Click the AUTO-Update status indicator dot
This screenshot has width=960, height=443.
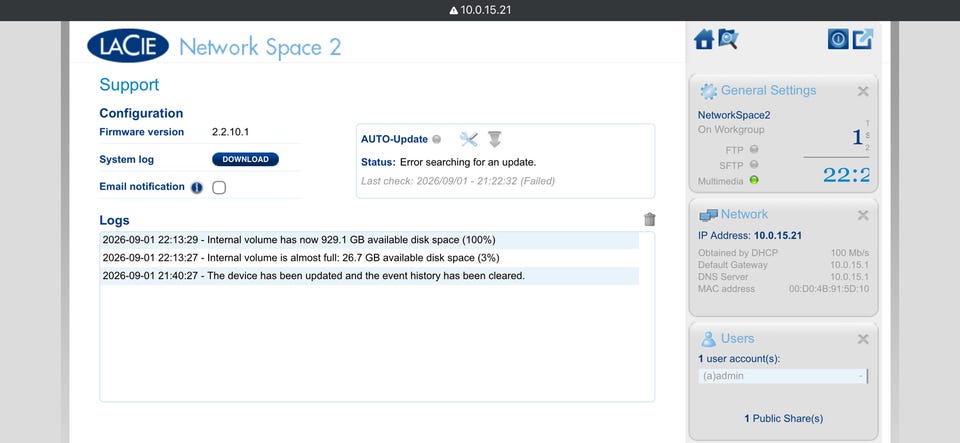click(437, 140)
